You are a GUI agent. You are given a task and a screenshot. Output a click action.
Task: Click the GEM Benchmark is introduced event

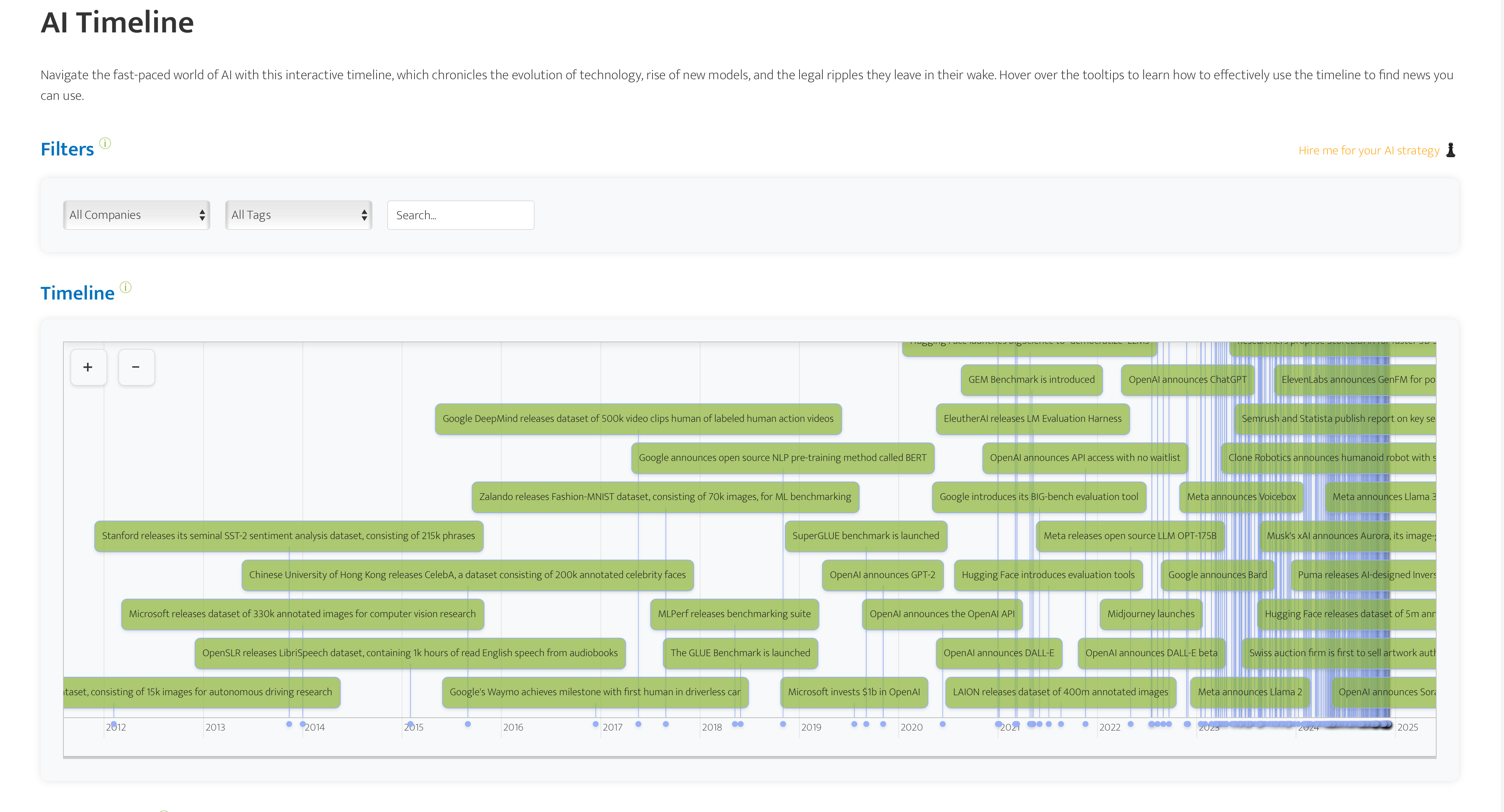point(1031,379)
